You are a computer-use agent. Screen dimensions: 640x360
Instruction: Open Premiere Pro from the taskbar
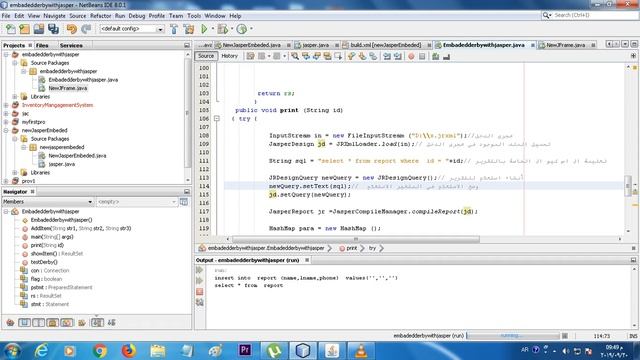point(245,350)
